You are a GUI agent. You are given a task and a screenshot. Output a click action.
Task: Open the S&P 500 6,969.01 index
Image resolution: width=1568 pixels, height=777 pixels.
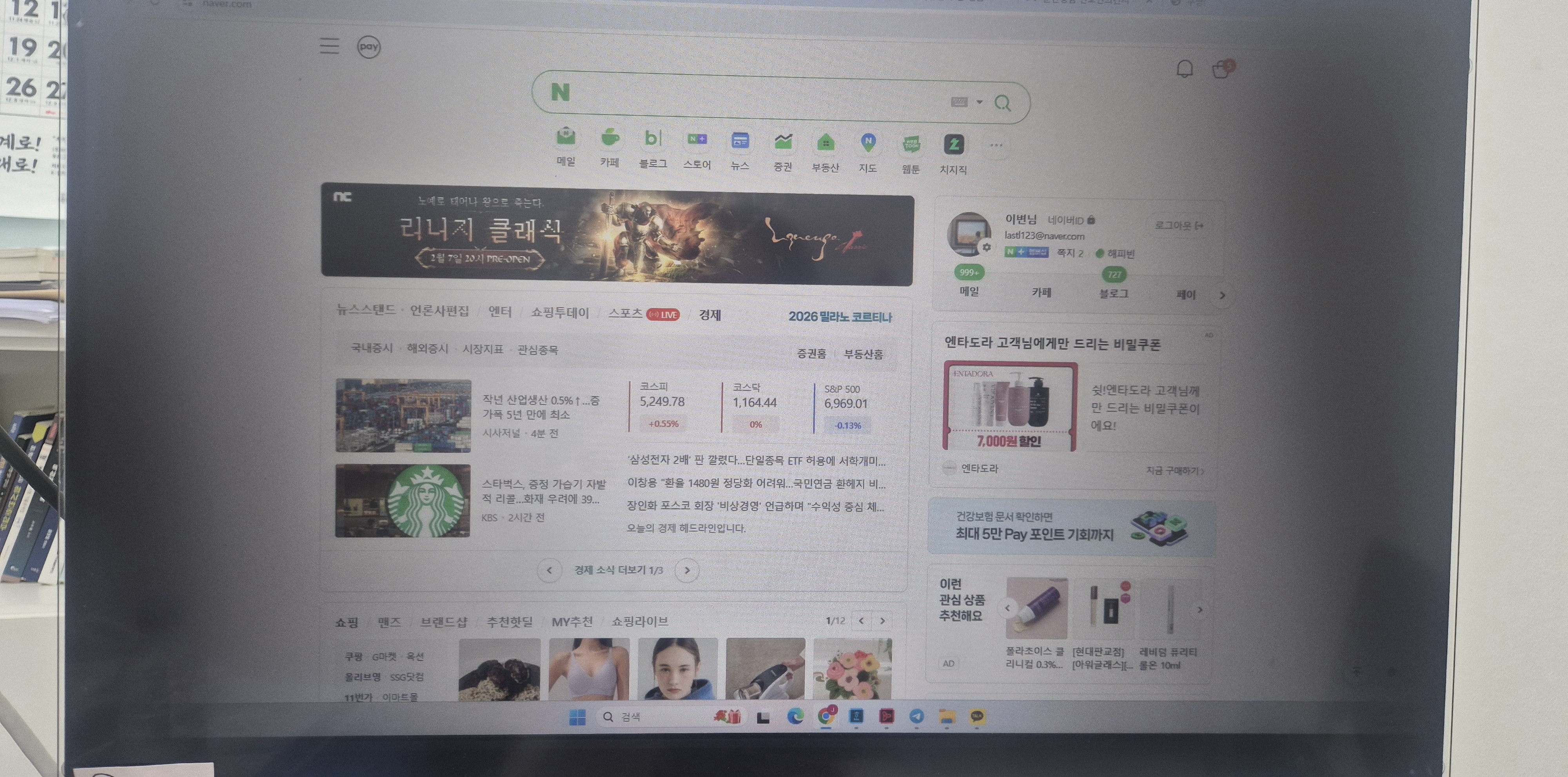846,408
